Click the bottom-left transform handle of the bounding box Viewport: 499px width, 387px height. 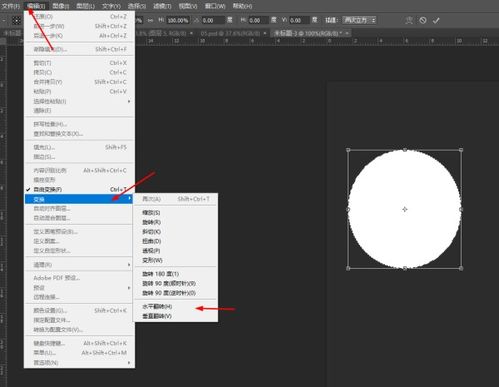pyautogui.click(x=348, y=268)
